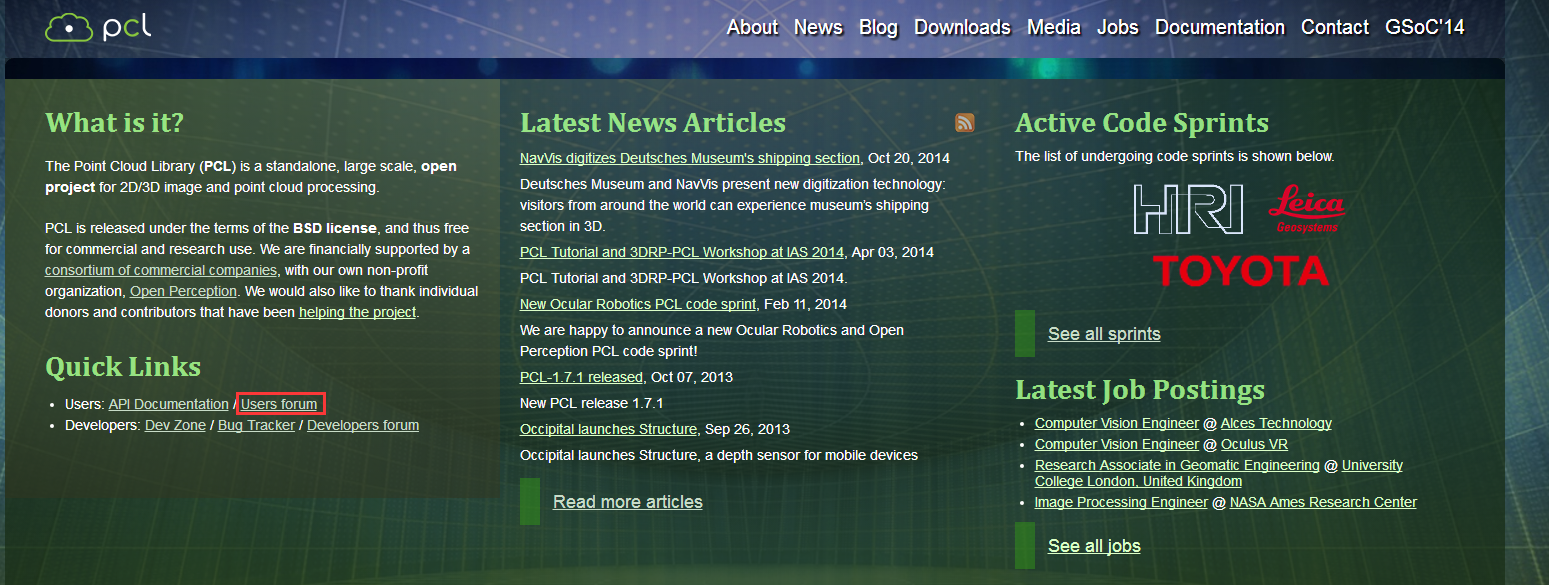Open the Developers forum link

[363, 425]
